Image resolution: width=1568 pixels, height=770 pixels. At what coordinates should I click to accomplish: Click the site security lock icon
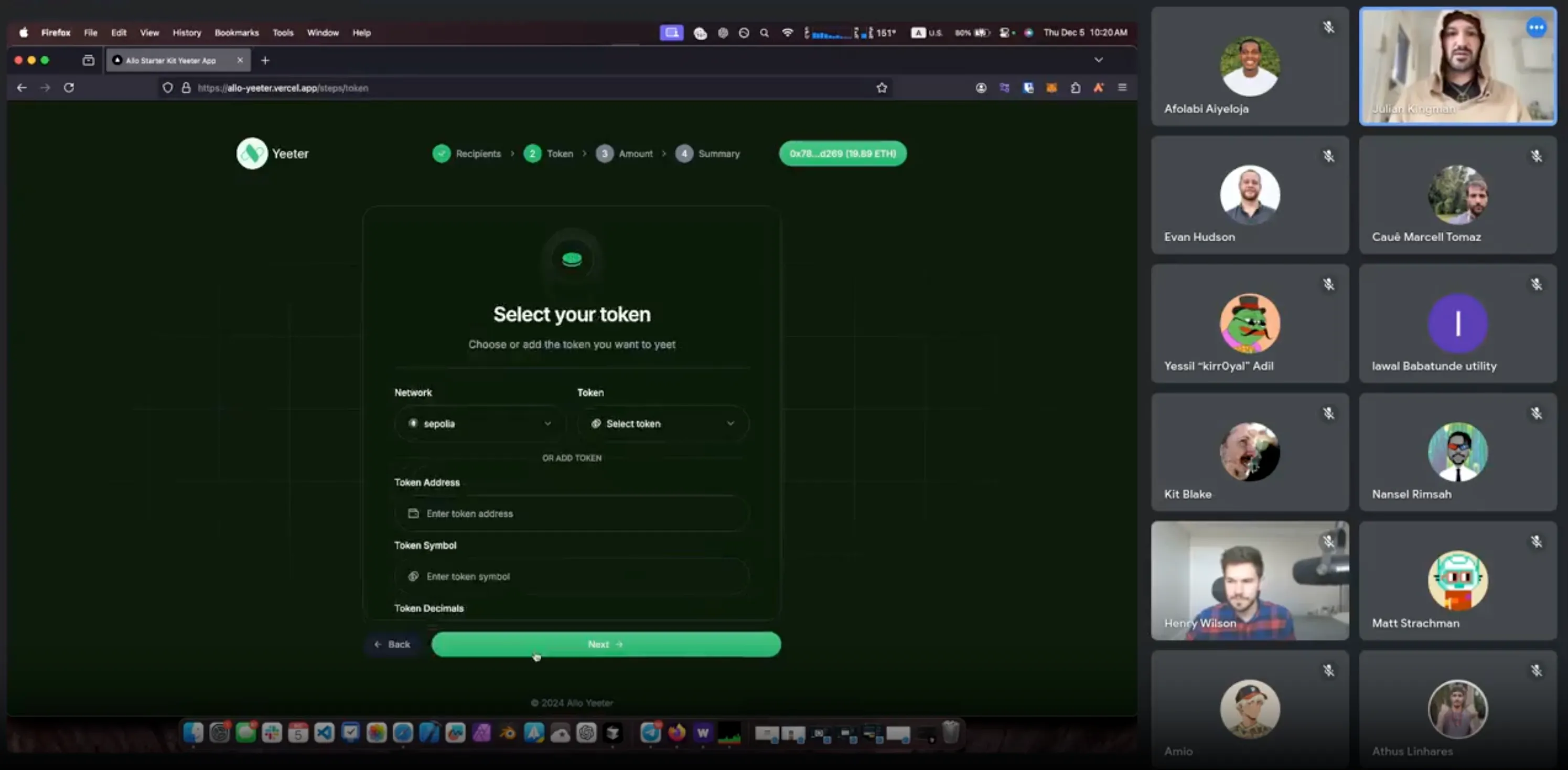click(186, 88)
